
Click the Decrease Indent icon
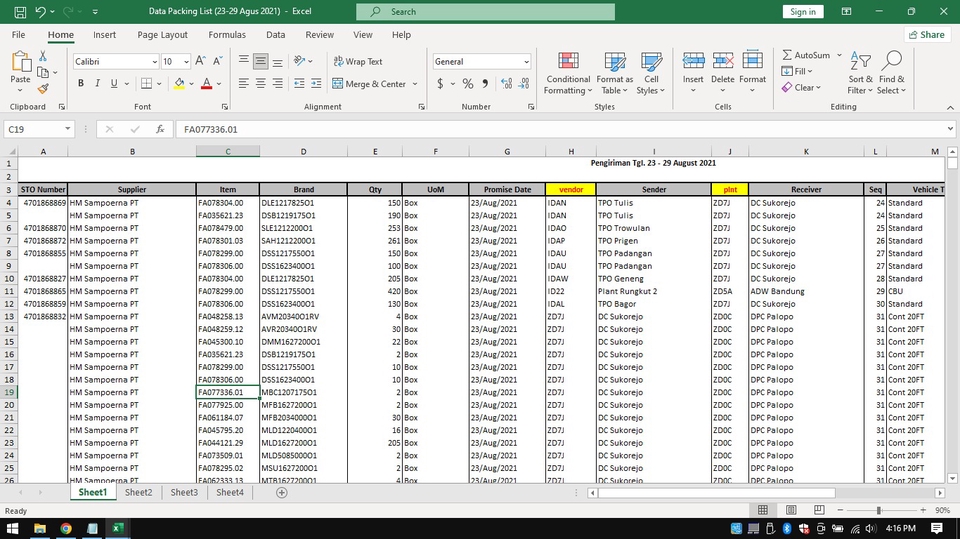(299, 83)
